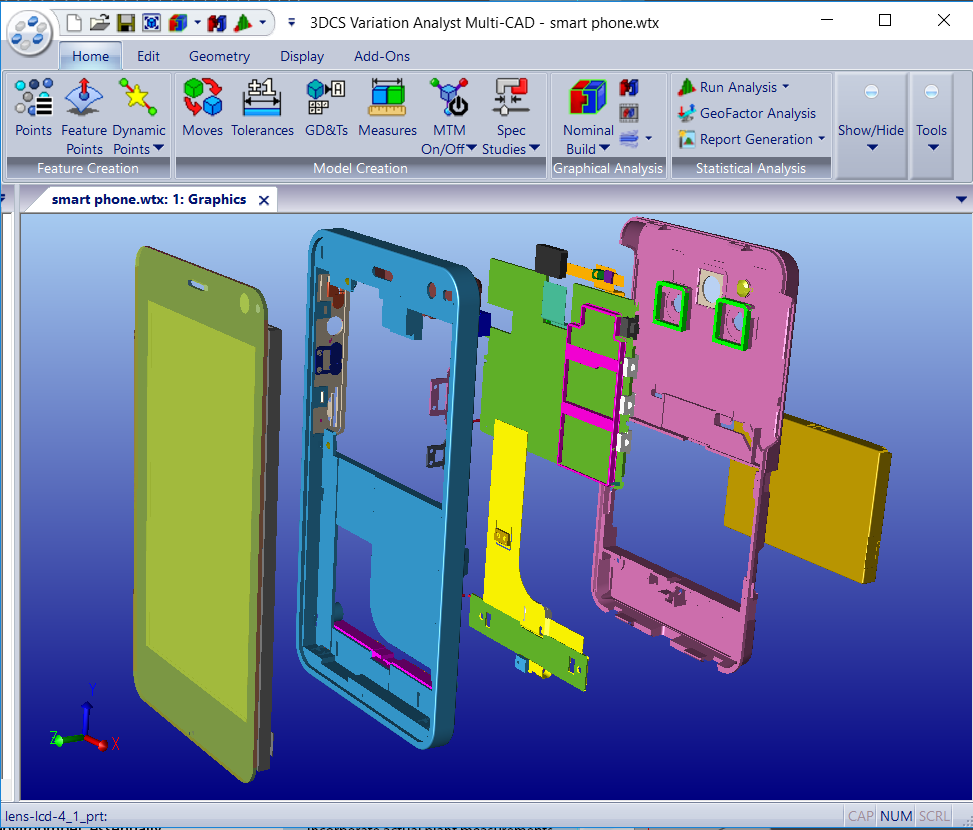Open the Moves tool
The width and height of the screenshot is (973, 830).
tap(202, 109)
